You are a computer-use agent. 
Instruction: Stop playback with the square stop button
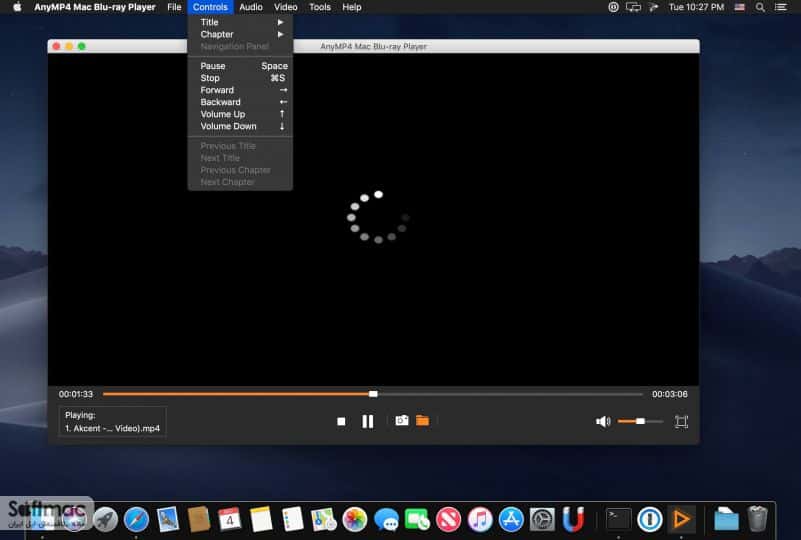341,421
